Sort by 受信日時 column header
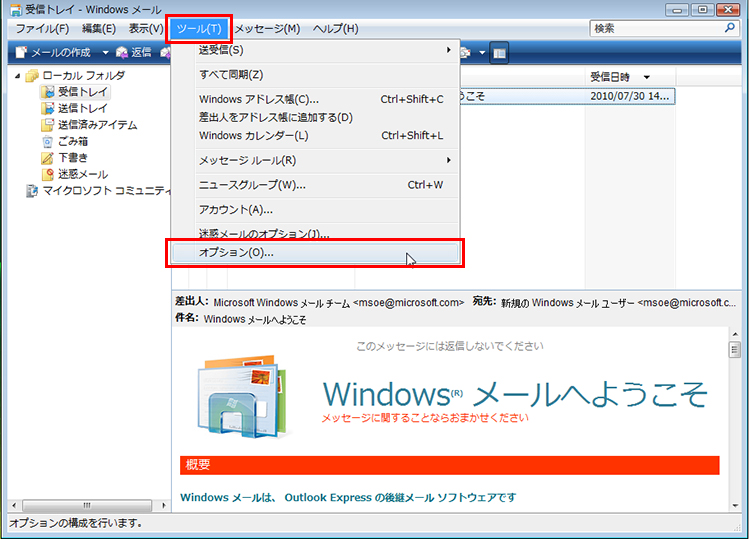 coord(630,77)
